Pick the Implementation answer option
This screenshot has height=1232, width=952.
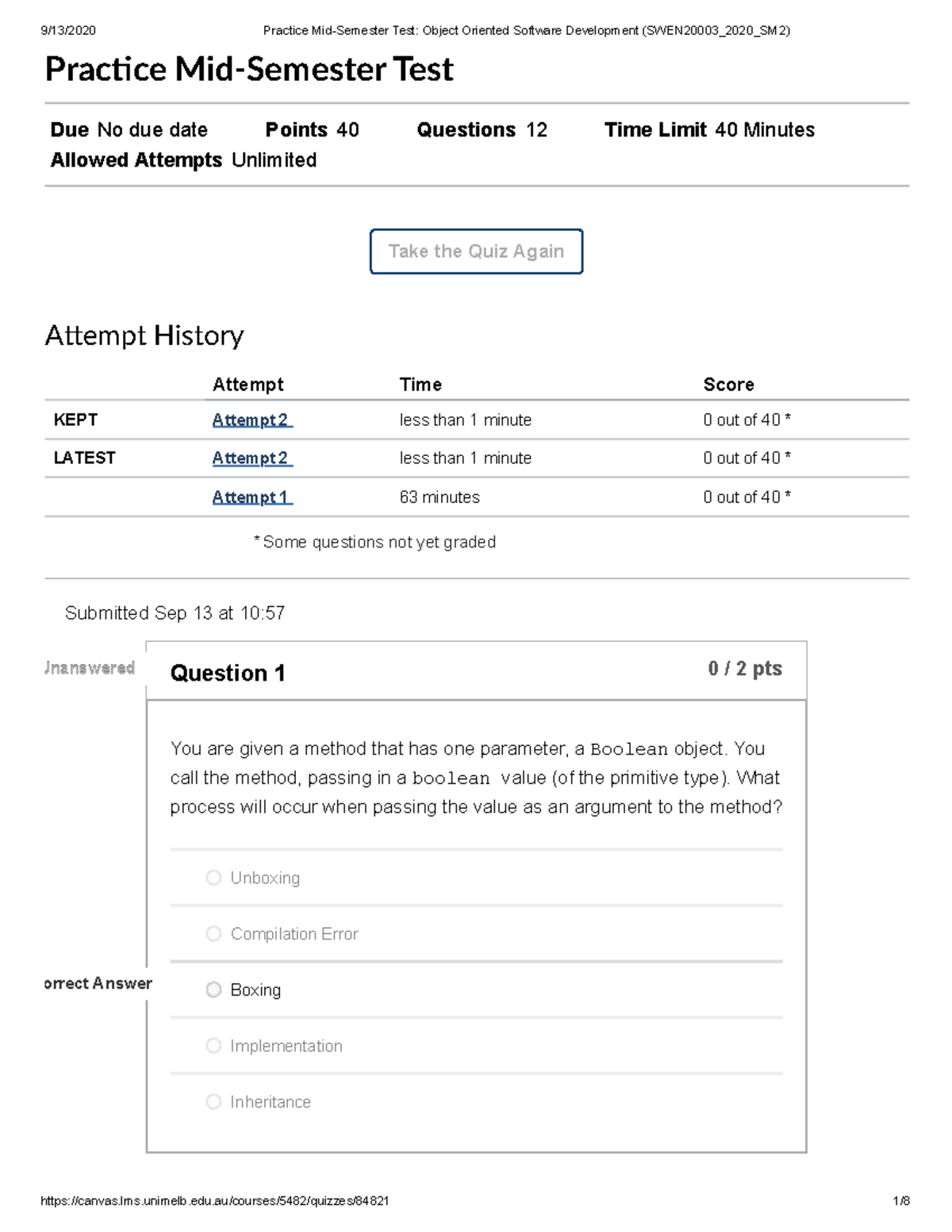click(x=213, y=1046)
